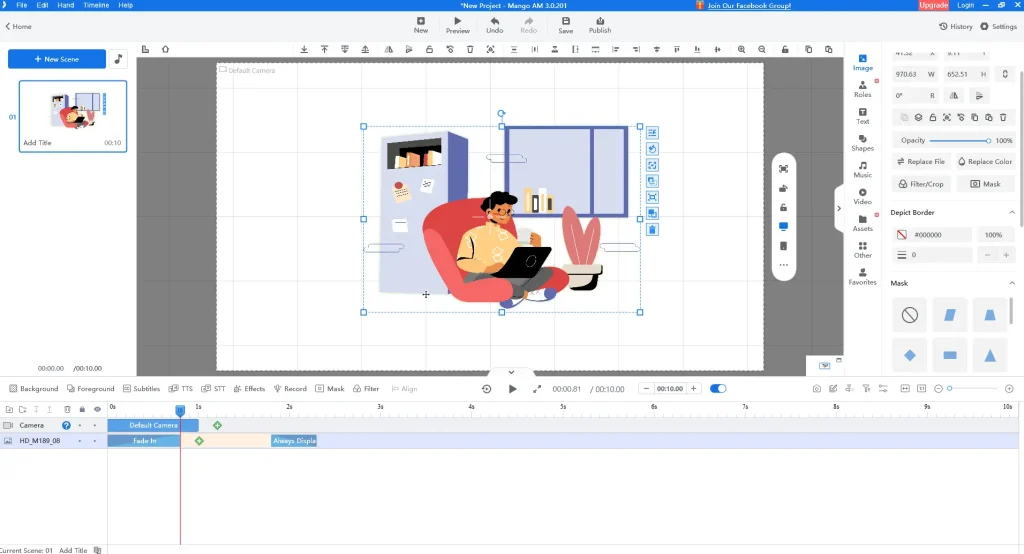Click the Replace File button
The image size is (1024, 554).
tap(920, 161)
